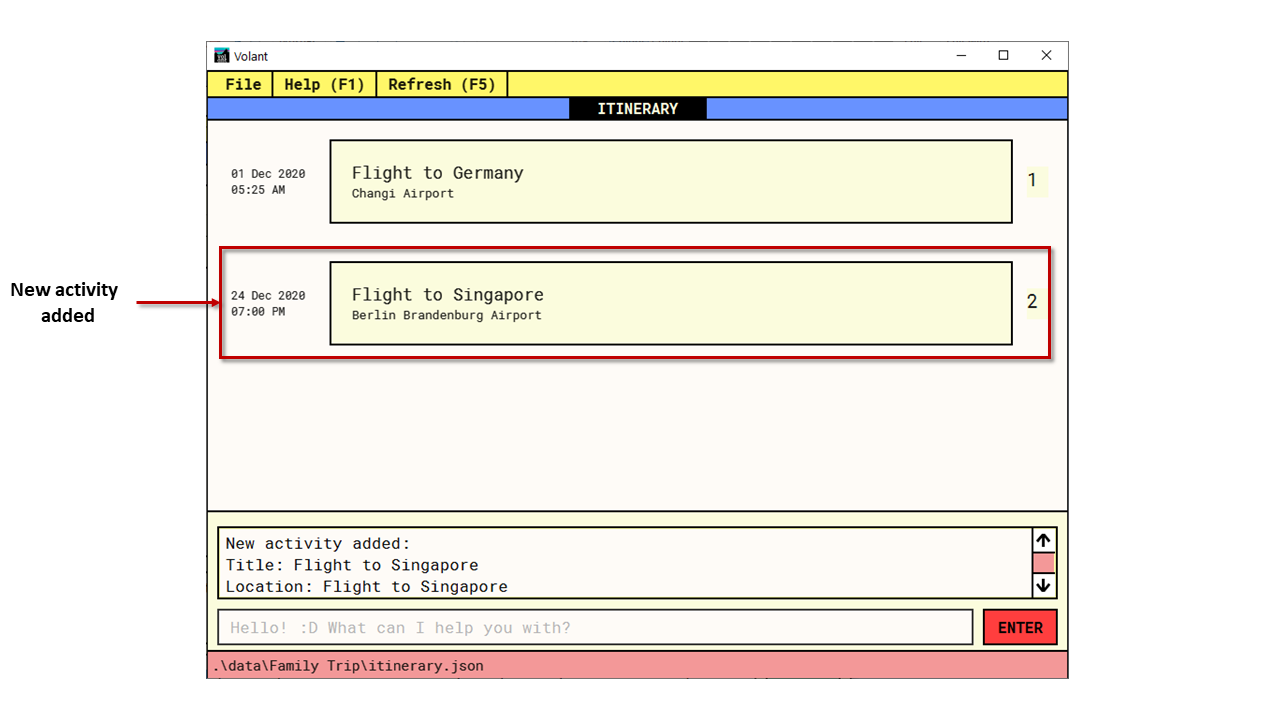Click the Volant window title text
Image resolution: width=1280 pixels, height=720 pixels.
point(251,57)
